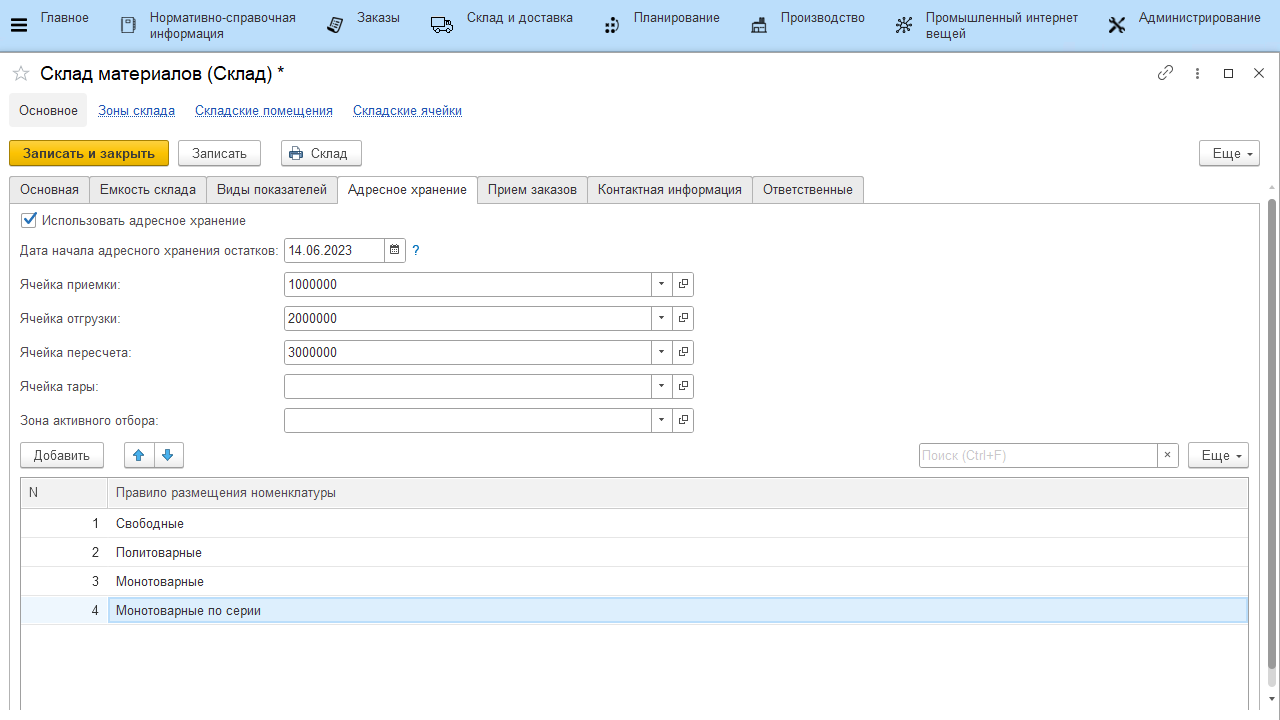Copy link to this warehouse form
Image resolution: width=1280 pixels, height=720 pixels.
click(x=1165, y=73)
